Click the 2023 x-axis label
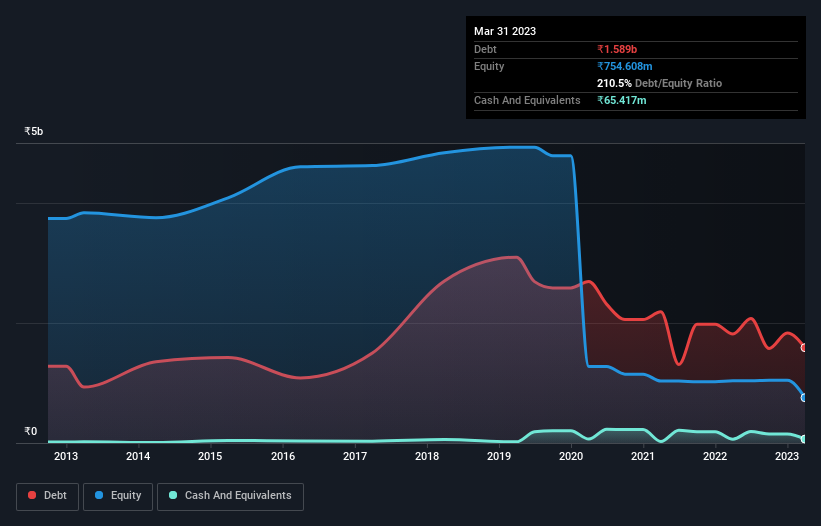This screenshot has width=821, height=526. pos(787,456)
